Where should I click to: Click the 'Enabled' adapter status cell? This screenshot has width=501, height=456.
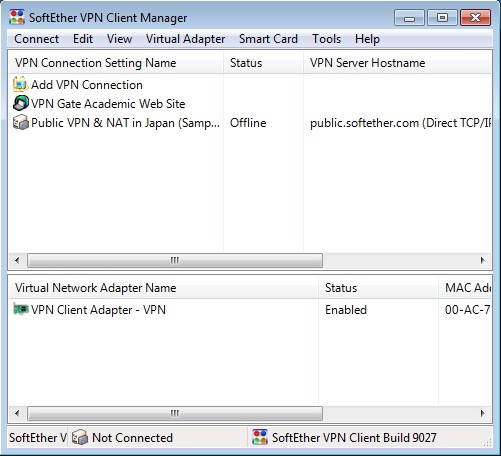coord(346,310)
